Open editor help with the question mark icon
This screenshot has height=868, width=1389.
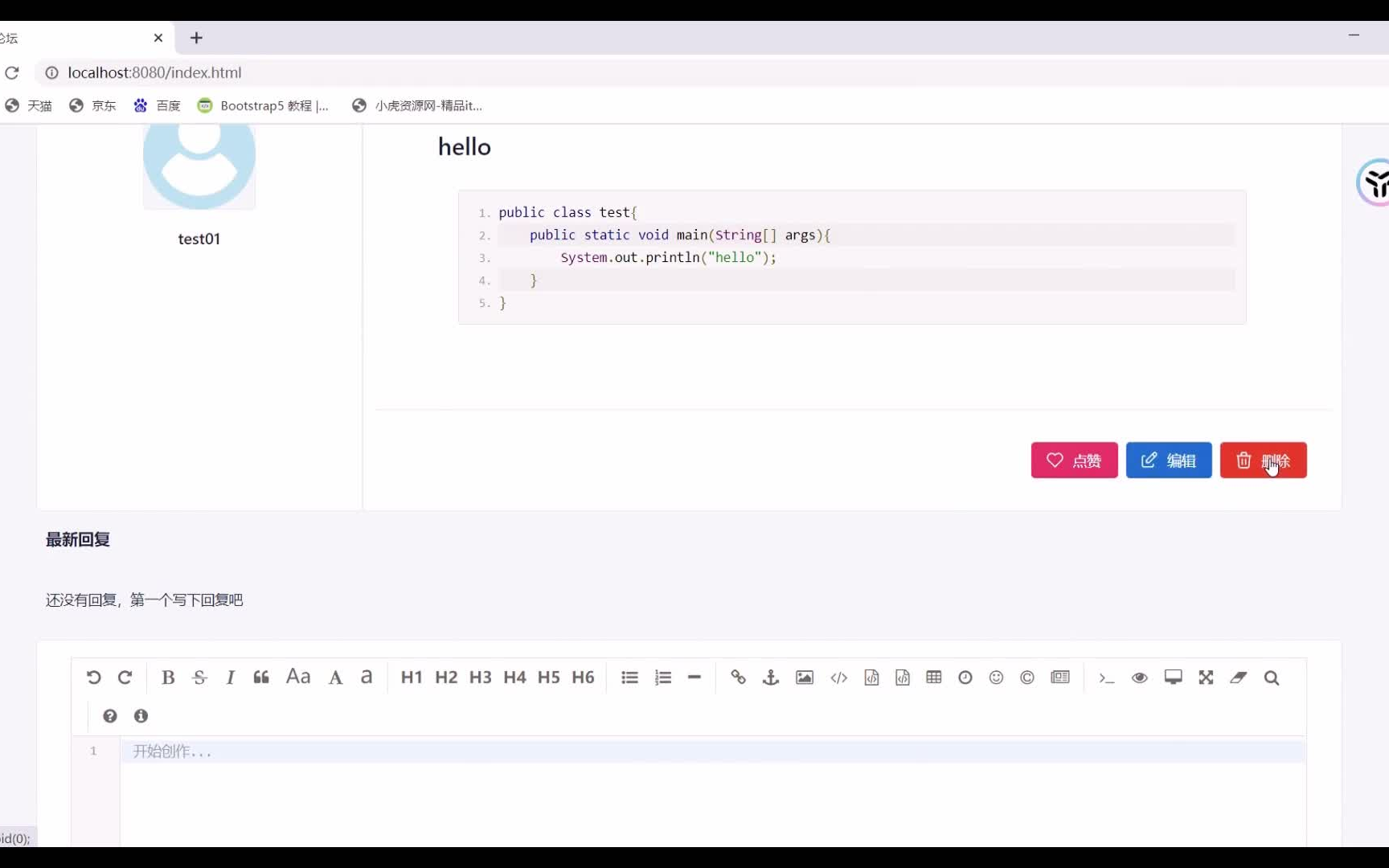coord(110,716)
